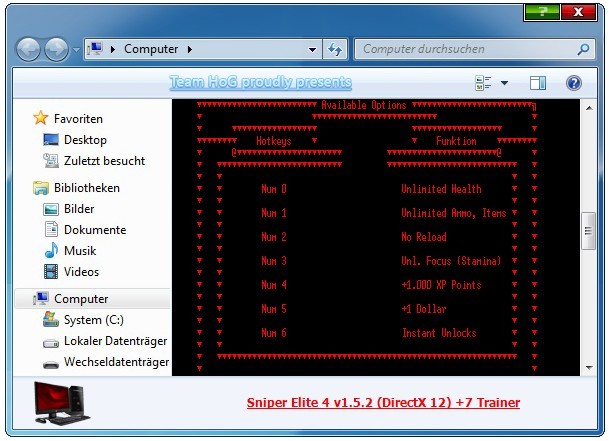
Task: Open Videos library
Action: 81,272
